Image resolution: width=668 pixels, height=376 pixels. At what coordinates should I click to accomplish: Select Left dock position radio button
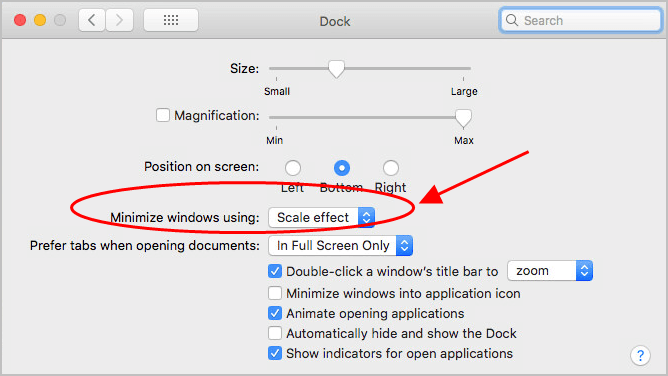click(293, 168)
